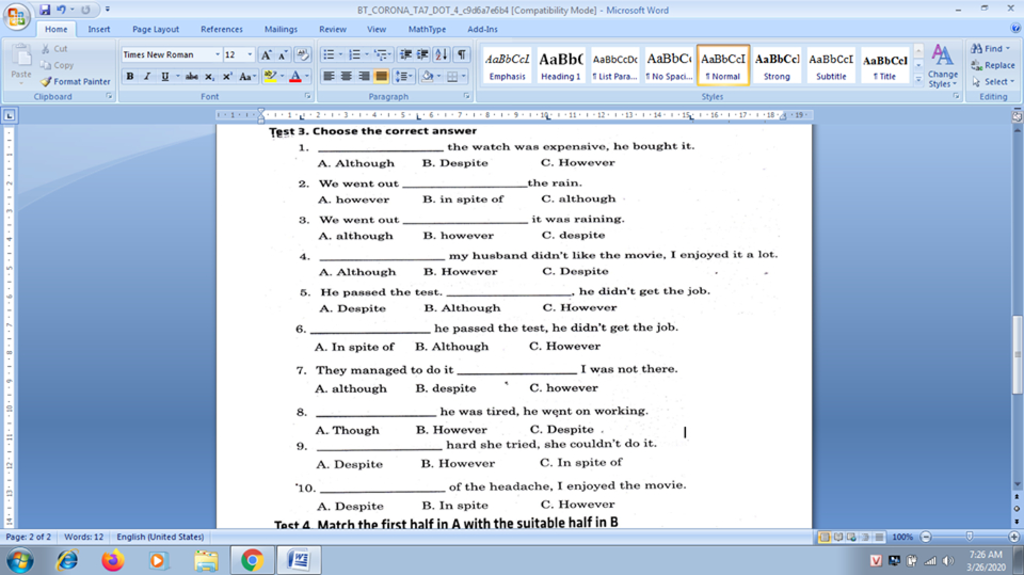Open Paragraph dialog launcher
This screenshot has width=1024, height=575.
[466, 96]
